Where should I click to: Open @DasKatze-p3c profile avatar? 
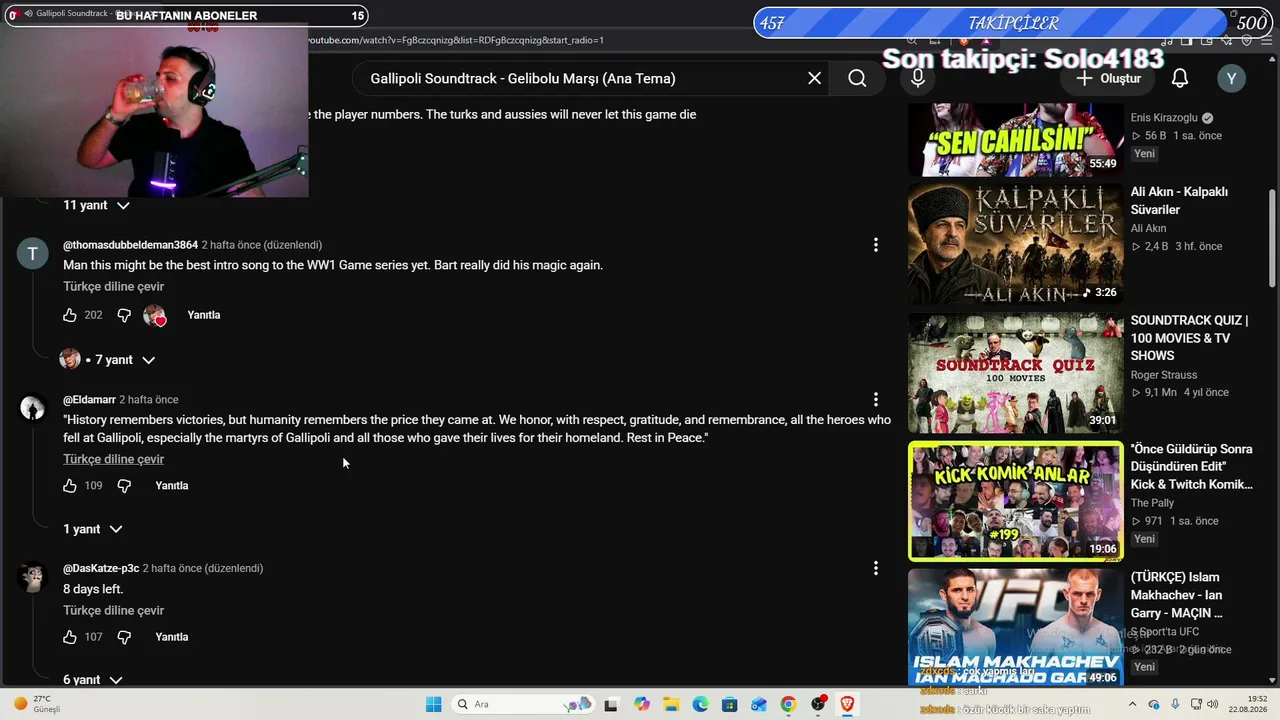pos(33,577)
